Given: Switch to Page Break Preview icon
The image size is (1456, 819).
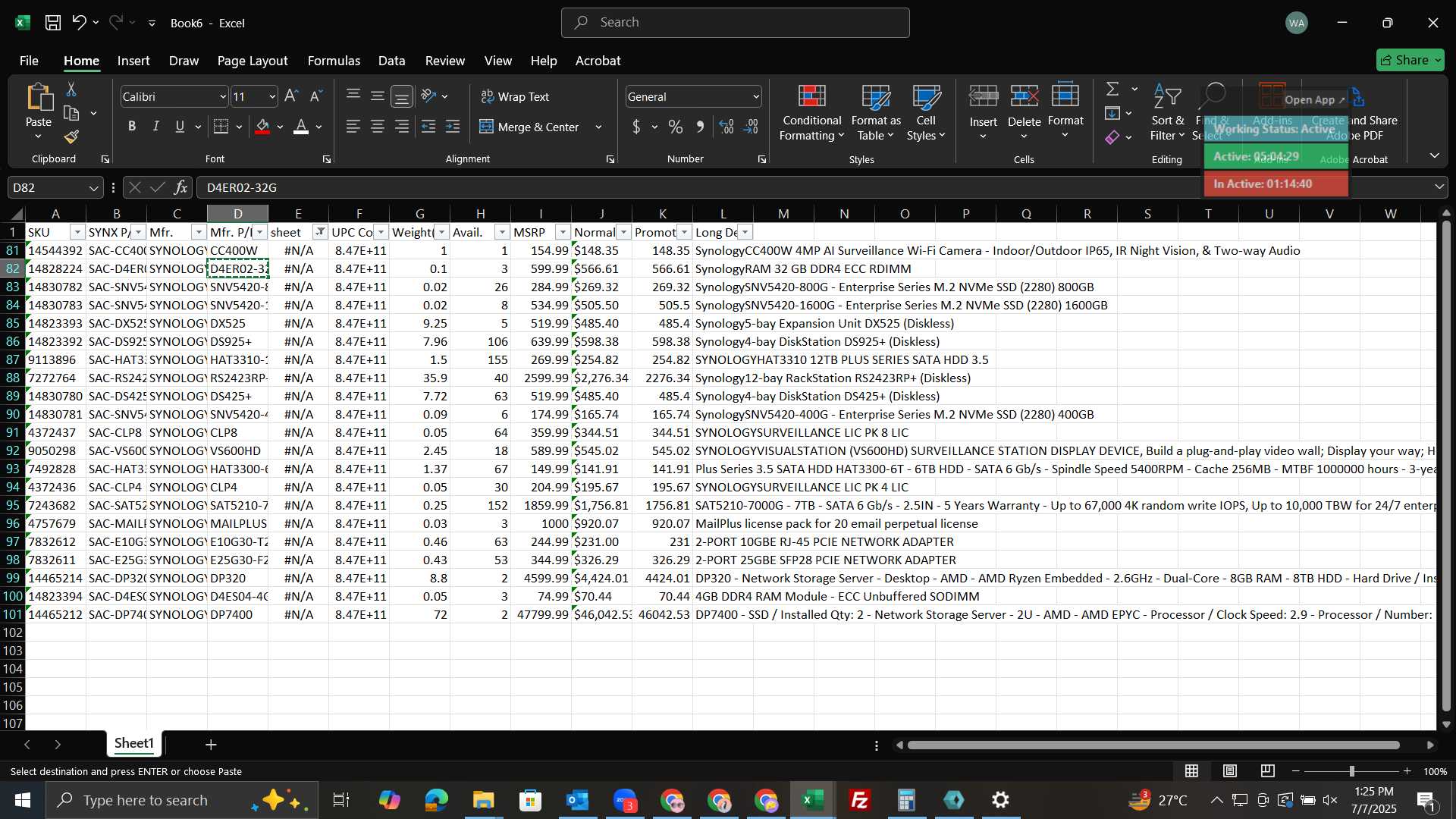Looking at the screenshot, I should tap(1268, 771).
